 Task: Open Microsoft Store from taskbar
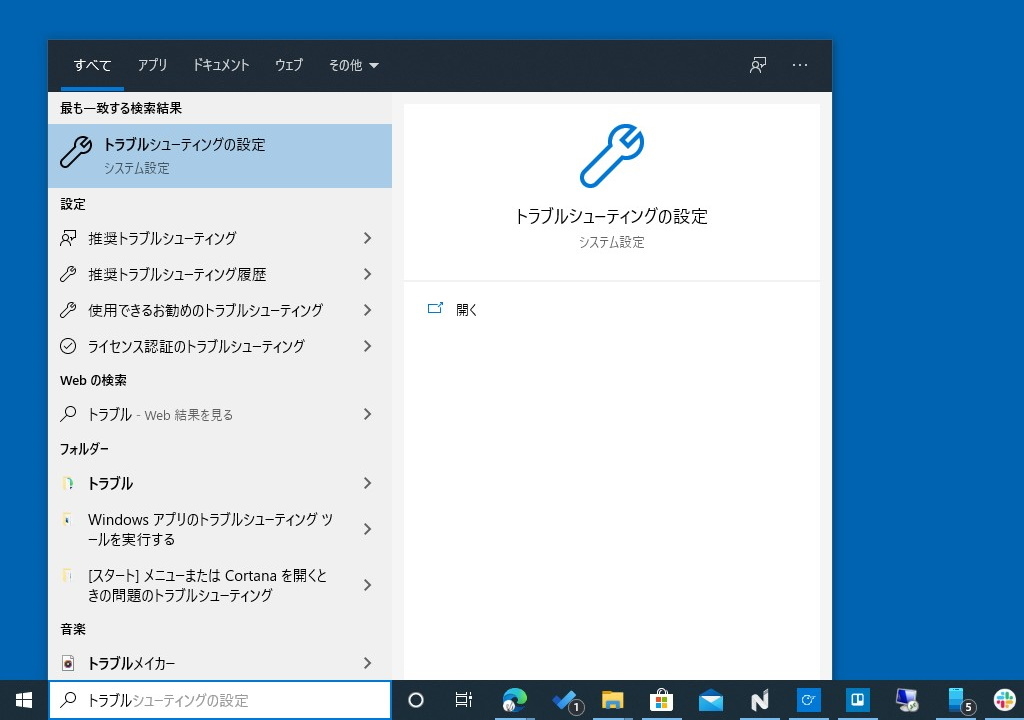pyautogui.click(x=661, y=700)
